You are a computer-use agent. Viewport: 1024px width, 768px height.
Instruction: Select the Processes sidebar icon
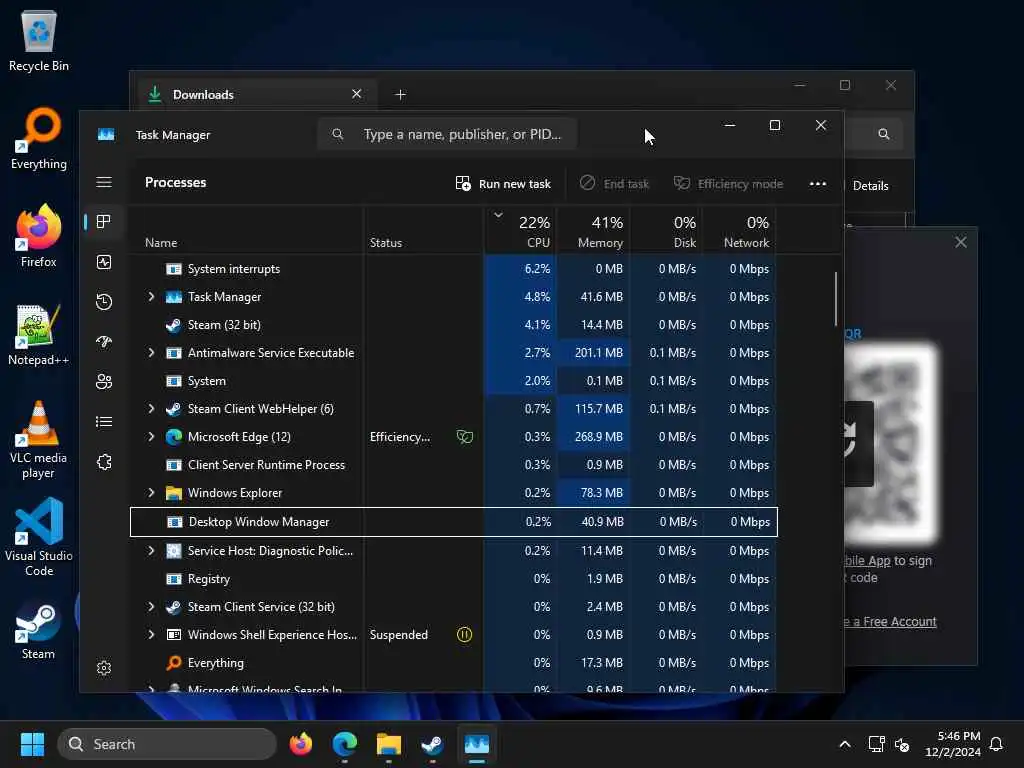click(x=104, y=222)
